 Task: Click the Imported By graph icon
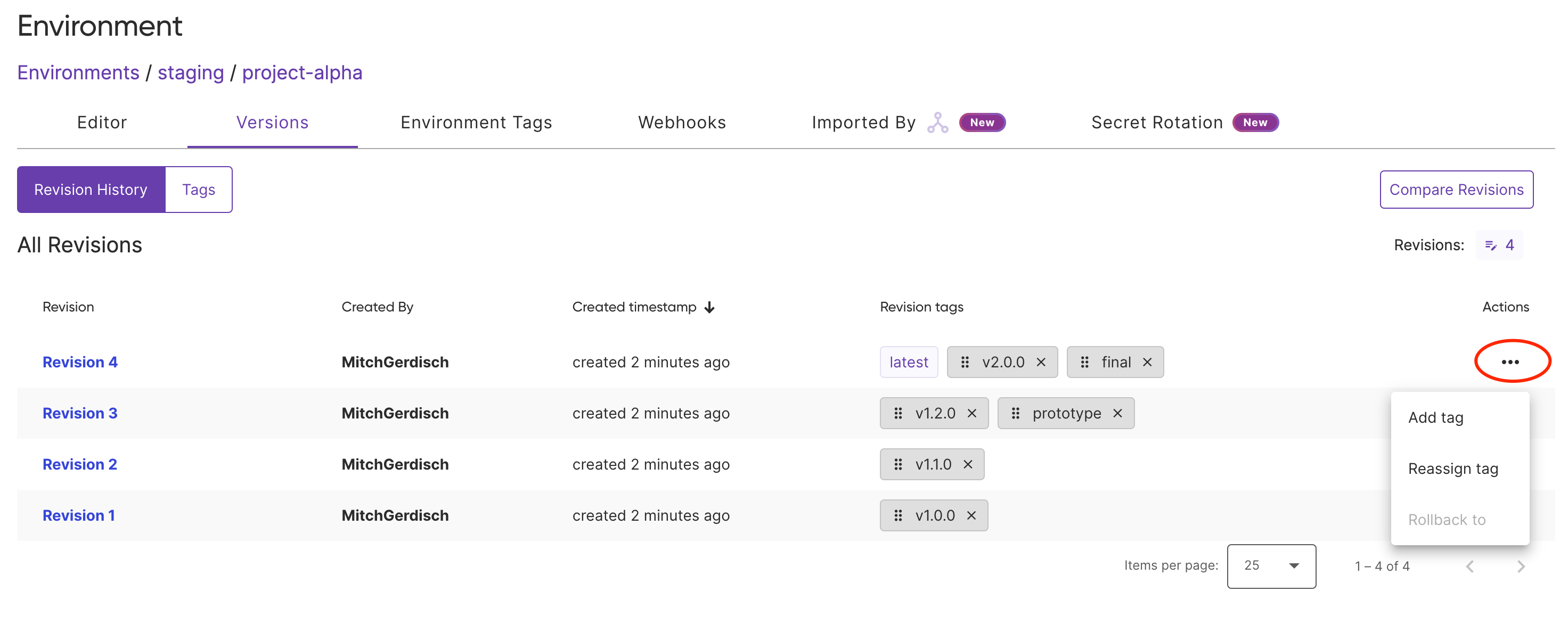pyautogui.click(x=937, y=122)
